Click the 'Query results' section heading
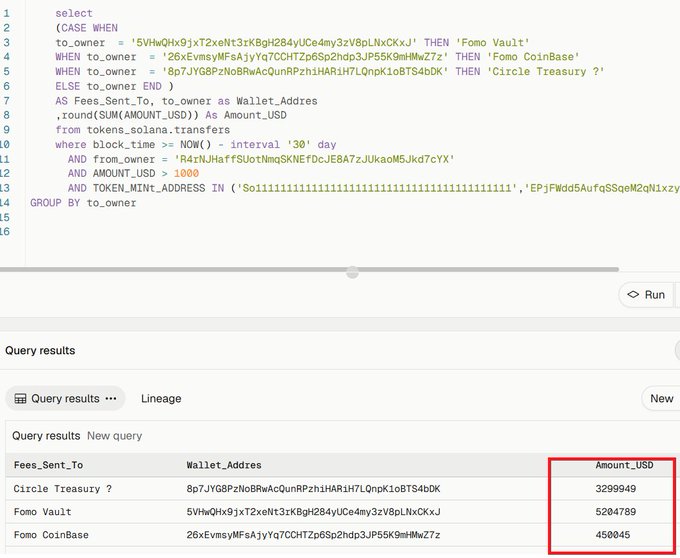The width and height of the screenshot is (680, 558). click(x=40, y=350)
